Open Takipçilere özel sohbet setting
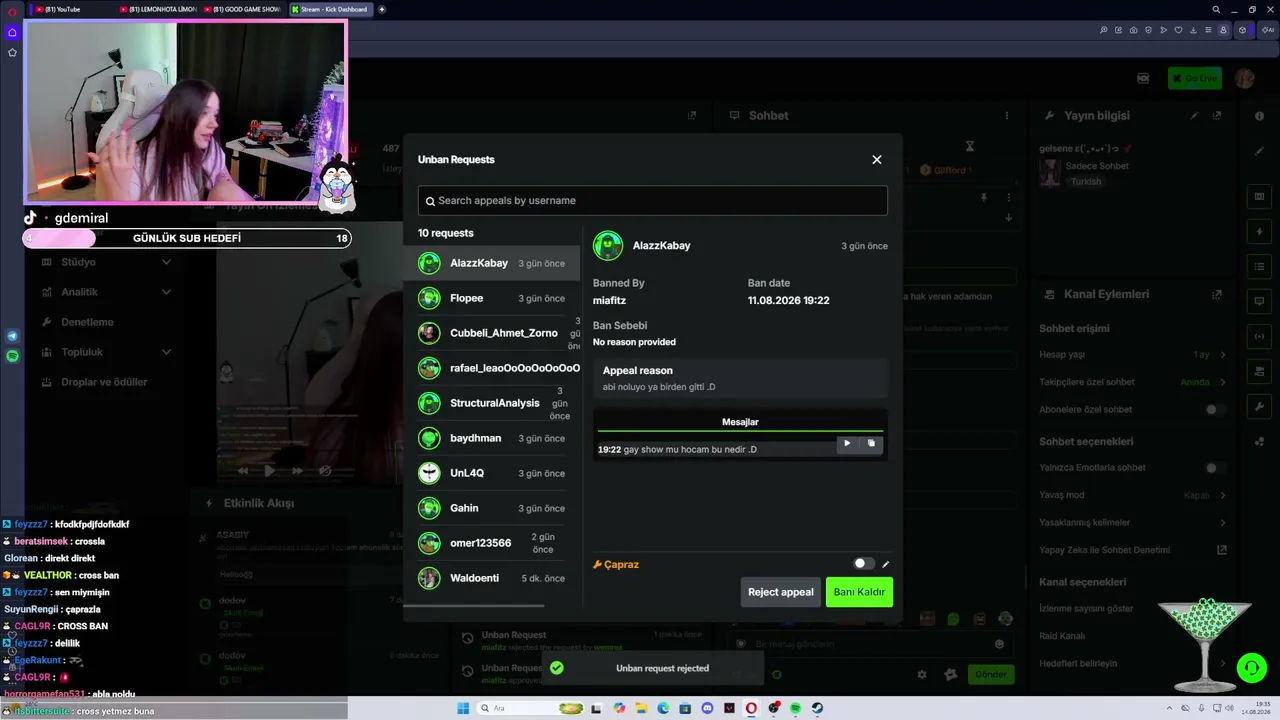Screen dimensions: 1280x720 1133,382
